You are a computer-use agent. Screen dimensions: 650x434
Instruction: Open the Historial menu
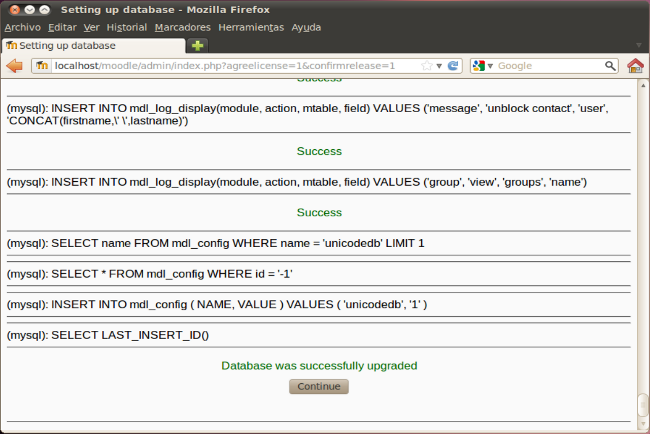coord(126,27)
